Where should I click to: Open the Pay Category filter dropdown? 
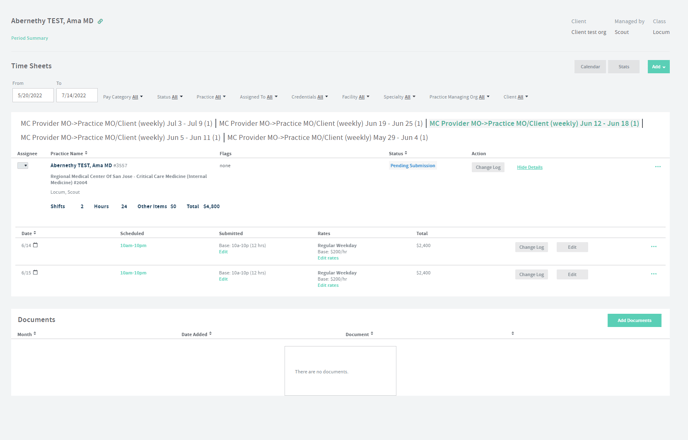pos(122,97)
